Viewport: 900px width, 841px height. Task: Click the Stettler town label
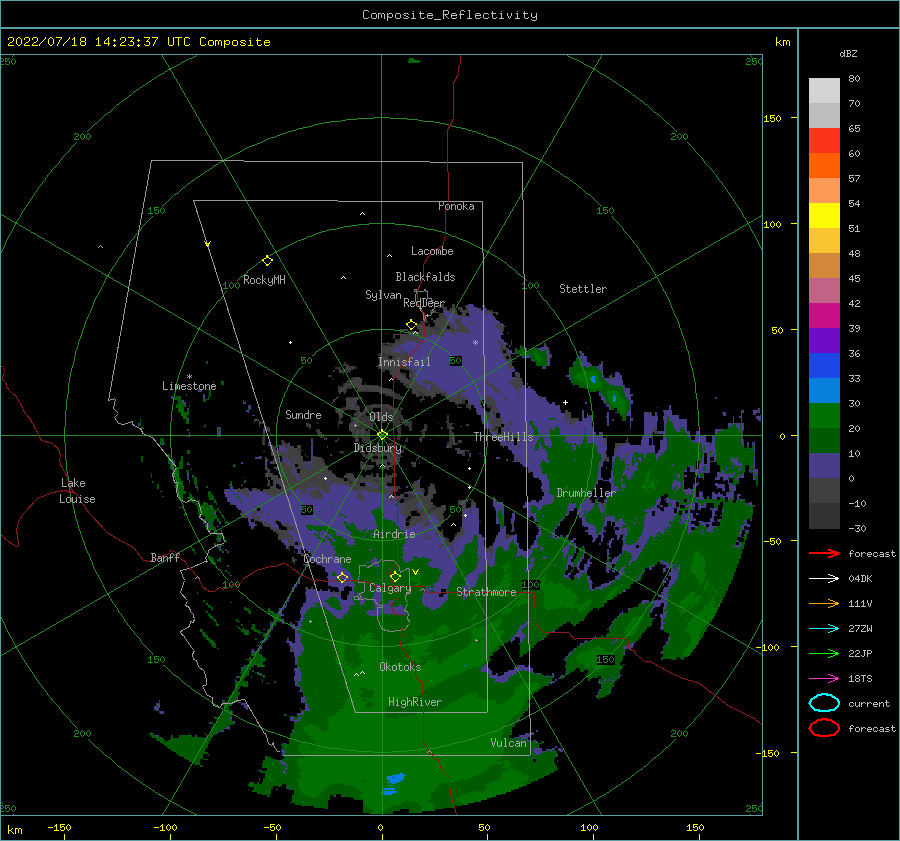click(583, 289)
